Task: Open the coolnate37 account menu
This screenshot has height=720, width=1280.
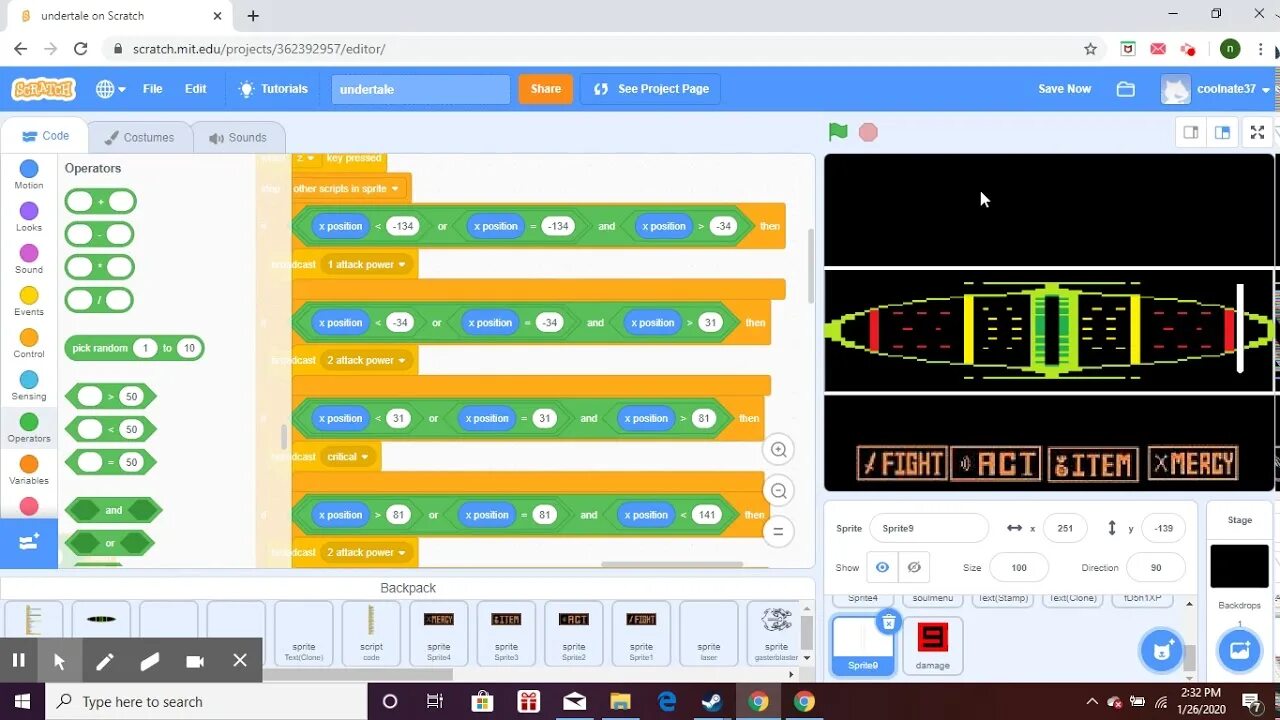Action: 1216,89
